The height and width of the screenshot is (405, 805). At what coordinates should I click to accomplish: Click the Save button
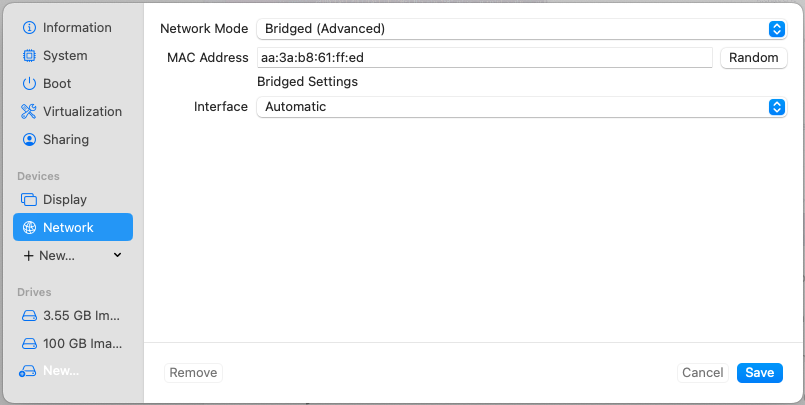coord(760,373)
